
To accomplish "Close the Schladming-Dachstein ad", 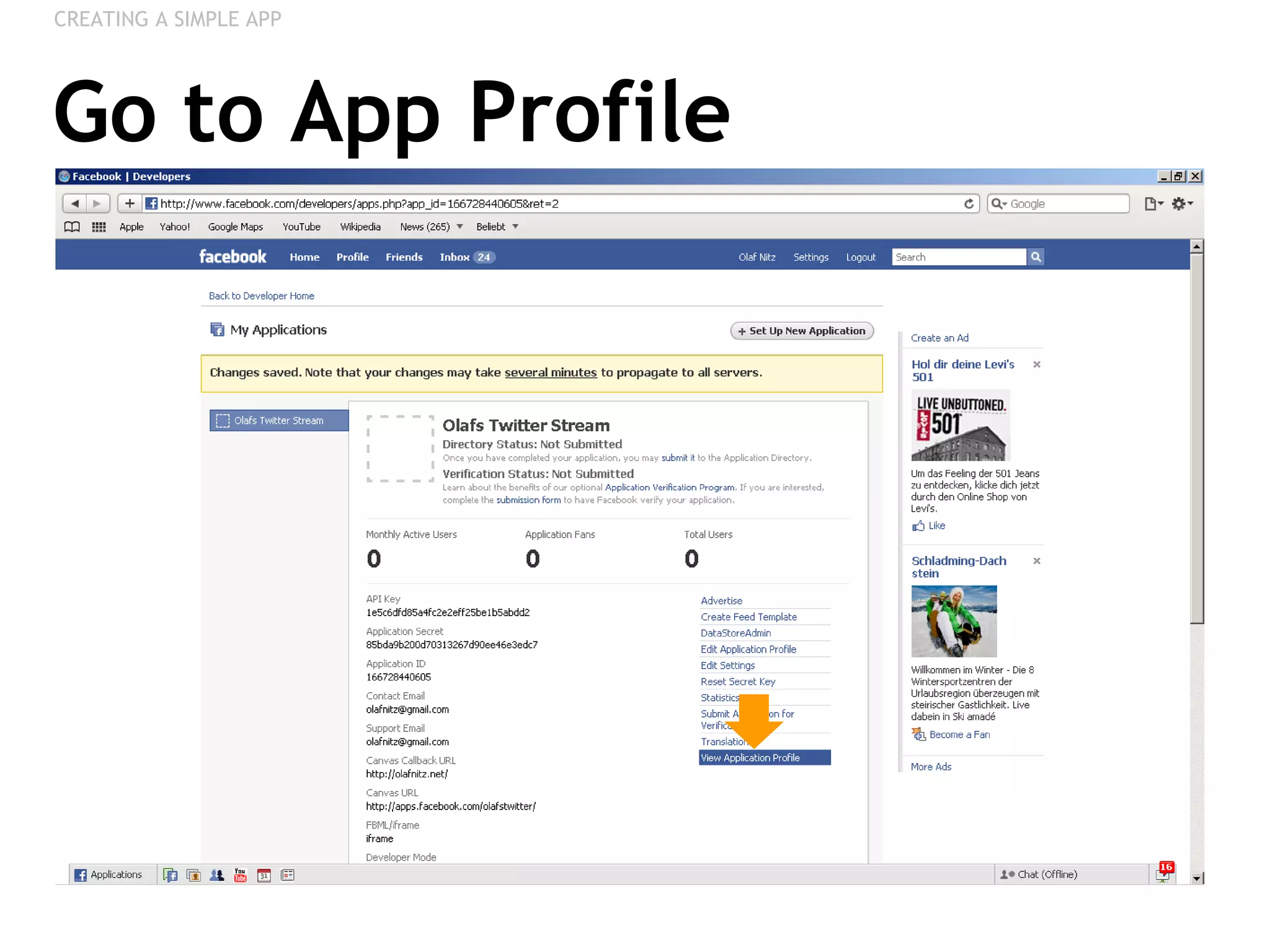I will tap(1036, 561).
